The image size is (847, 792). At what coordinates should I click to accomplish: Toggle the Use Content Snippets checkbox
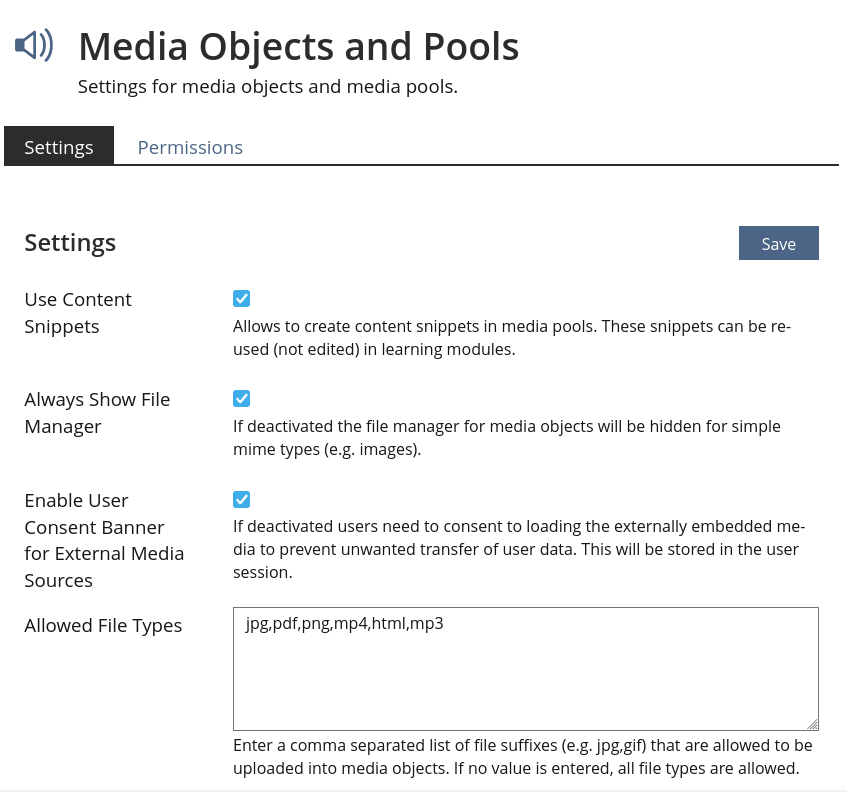(x=241, y=299)
